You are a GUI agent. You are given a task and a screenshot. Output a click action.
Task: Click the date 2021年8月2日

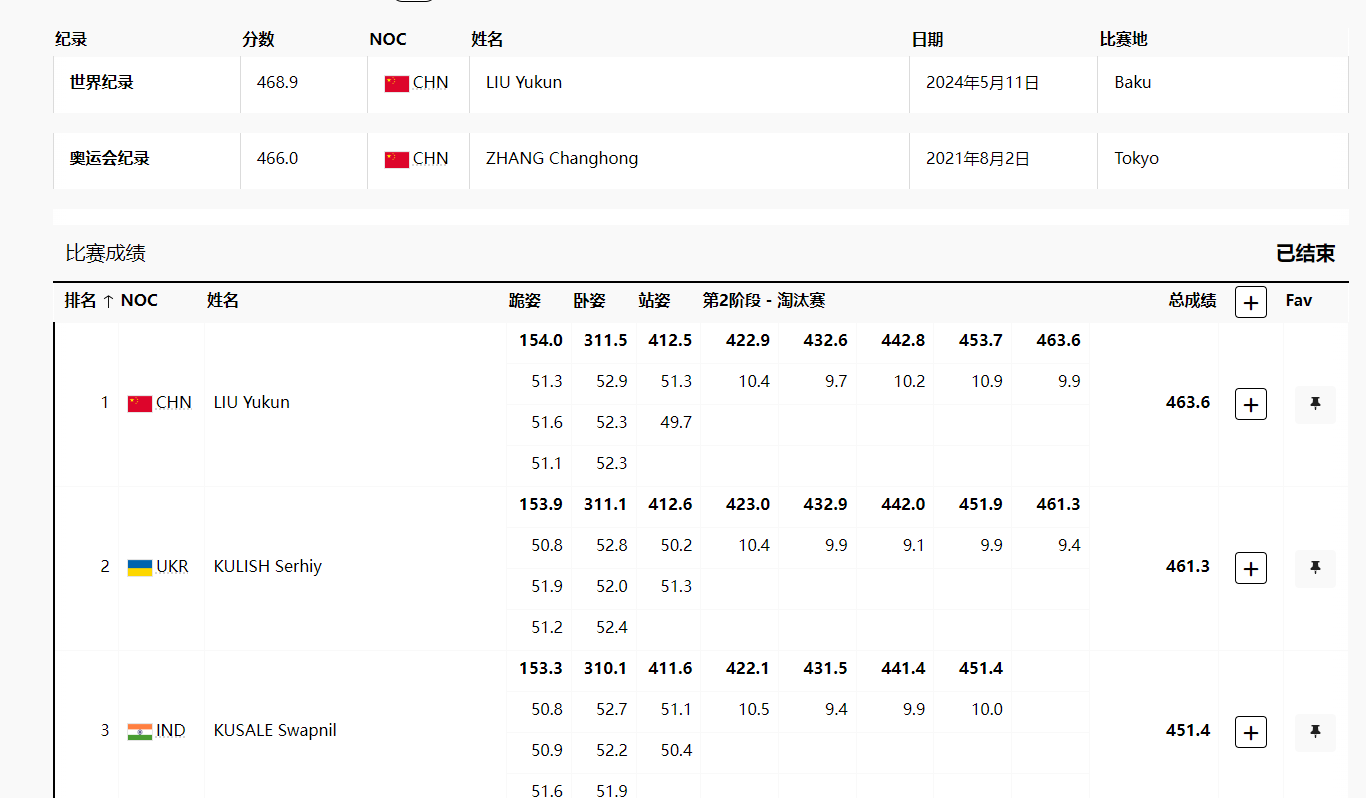coord(978,158)
